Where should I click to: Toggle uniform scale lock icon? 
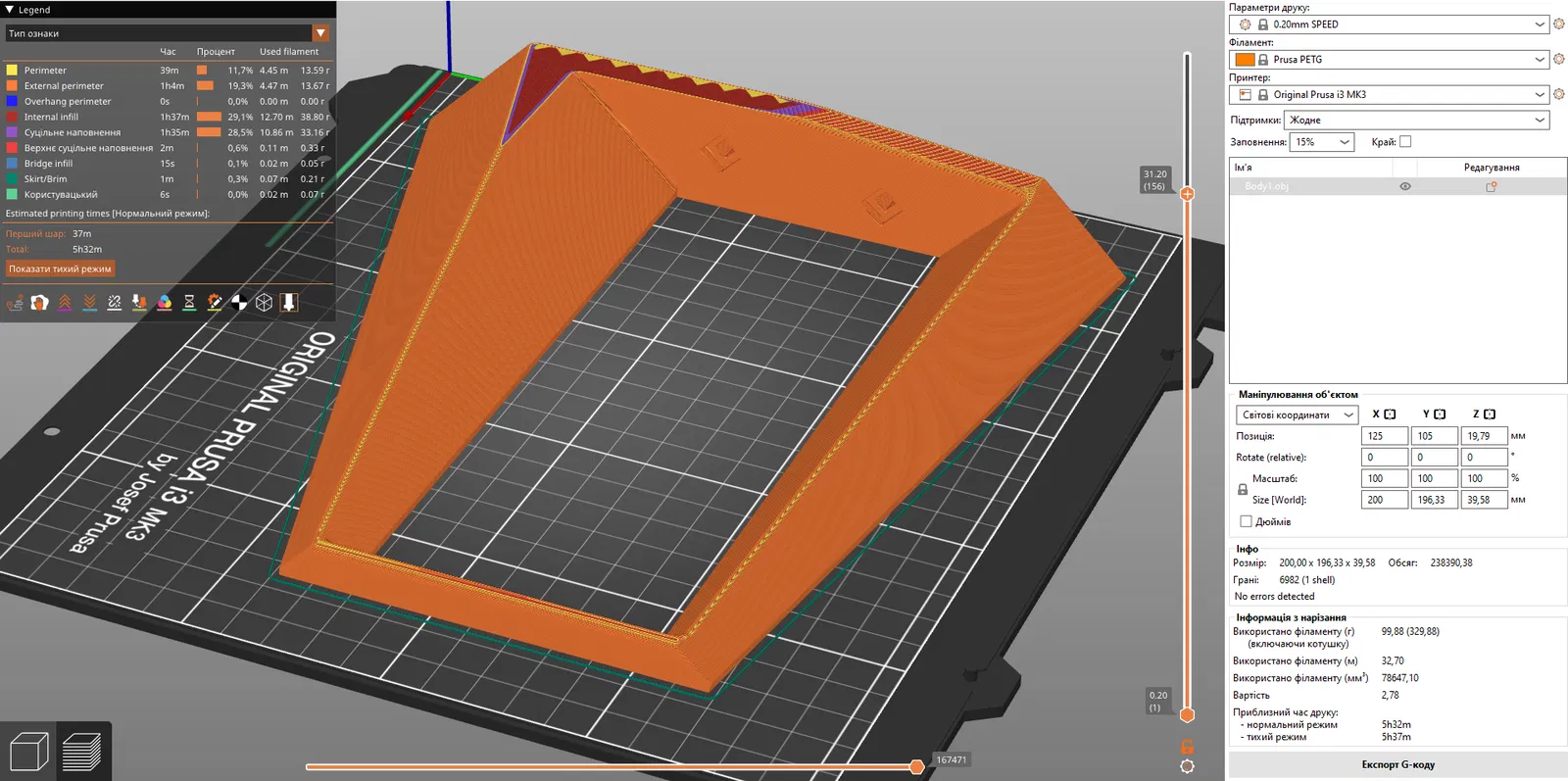point(1243,489)
